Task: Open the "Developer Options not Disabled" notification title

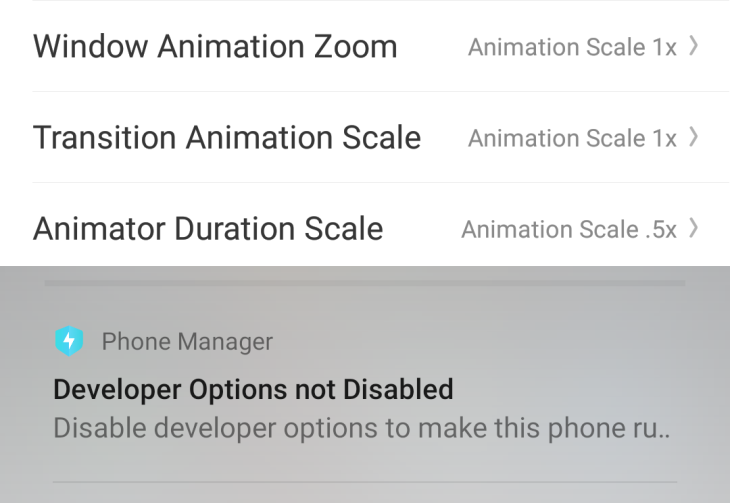Action: click(x=253, y=388)
